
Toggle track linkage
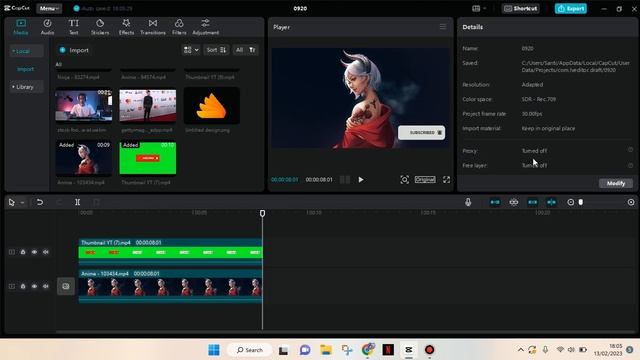(532, 202)
